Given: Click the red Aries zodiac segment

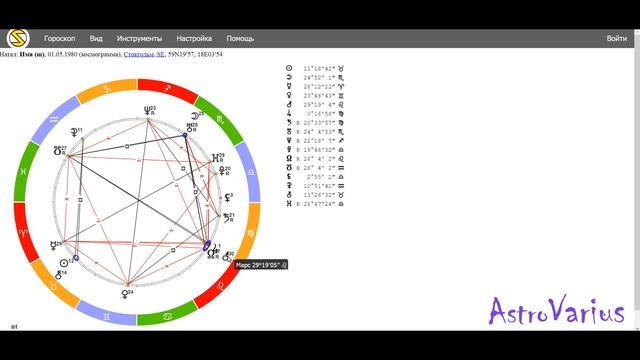Looking at the screenshot, I should (x=24, y=233).
